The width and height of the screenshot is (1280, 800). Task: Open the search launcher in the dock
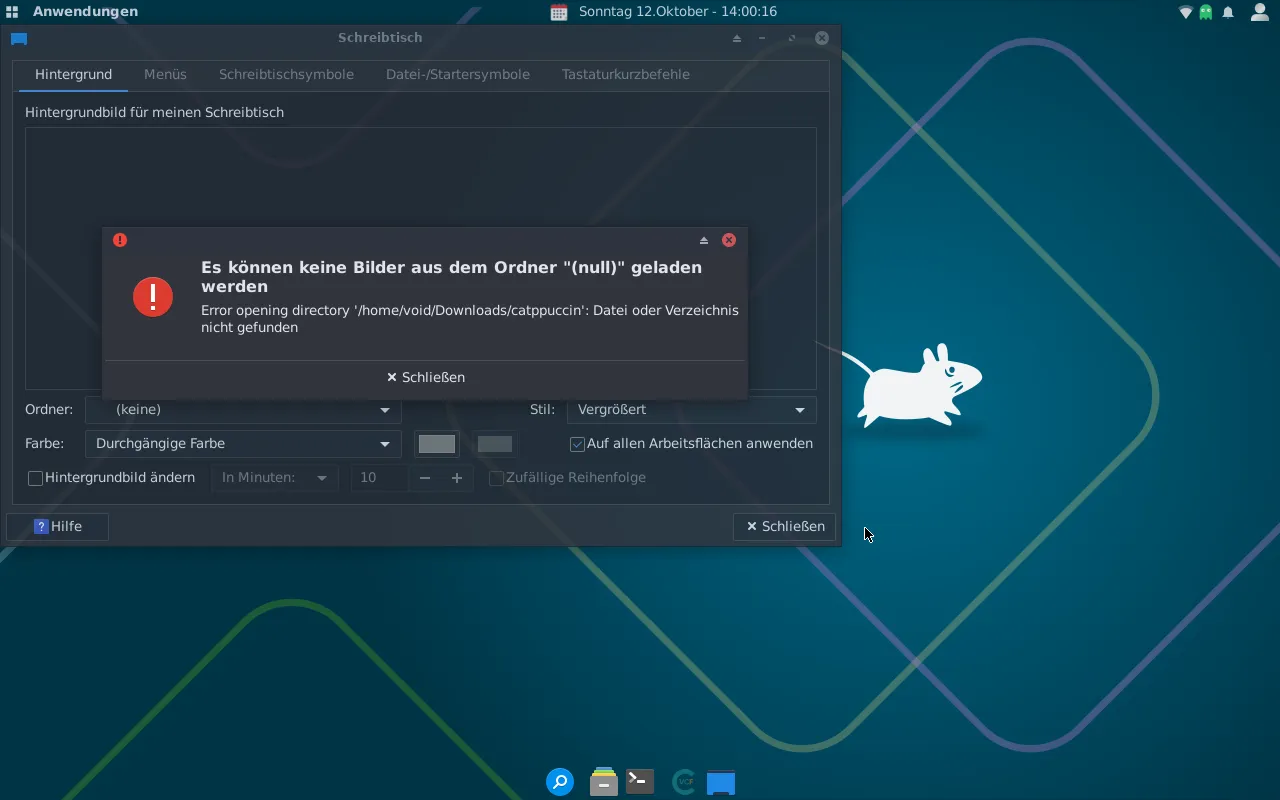click(560, 782)
